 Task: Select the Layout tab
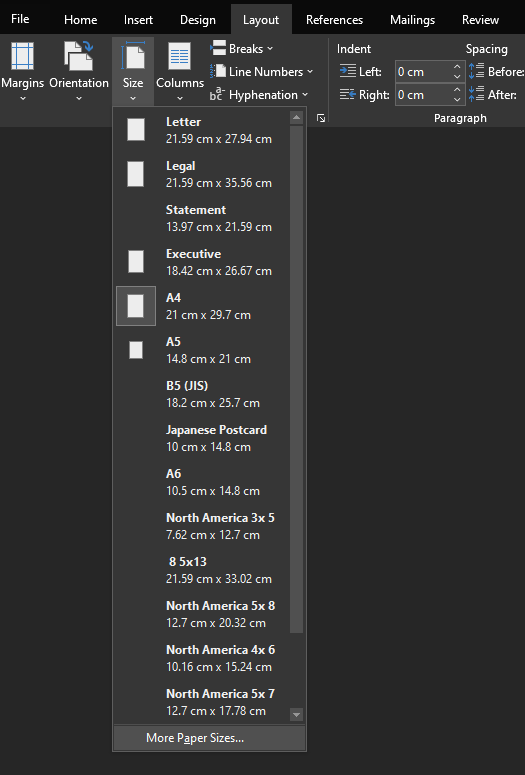261,20
